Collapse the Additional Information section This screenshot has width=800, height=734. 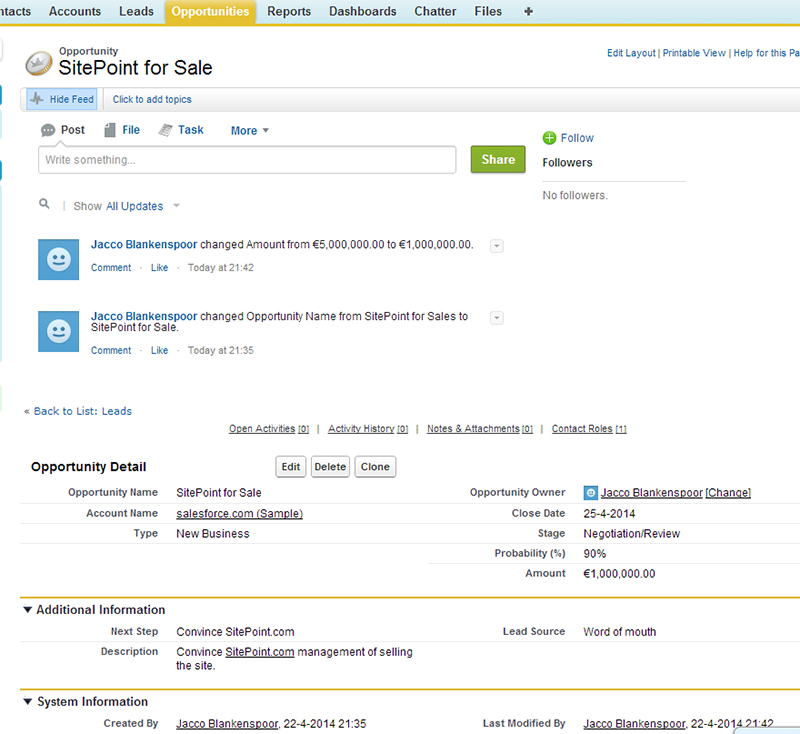pos(28,610)
